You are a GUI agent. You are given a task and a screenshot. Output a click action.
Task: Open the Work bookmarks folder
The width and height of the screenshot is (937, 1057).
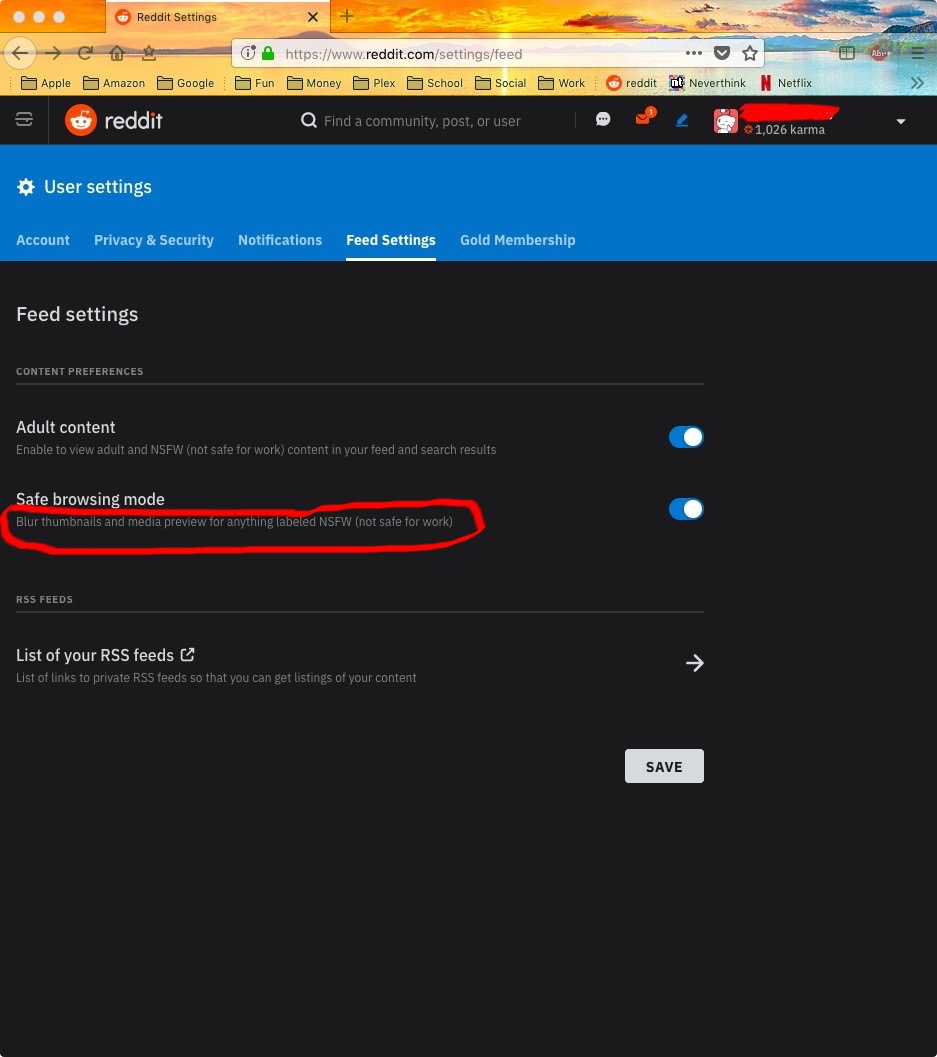coord(562,83)
